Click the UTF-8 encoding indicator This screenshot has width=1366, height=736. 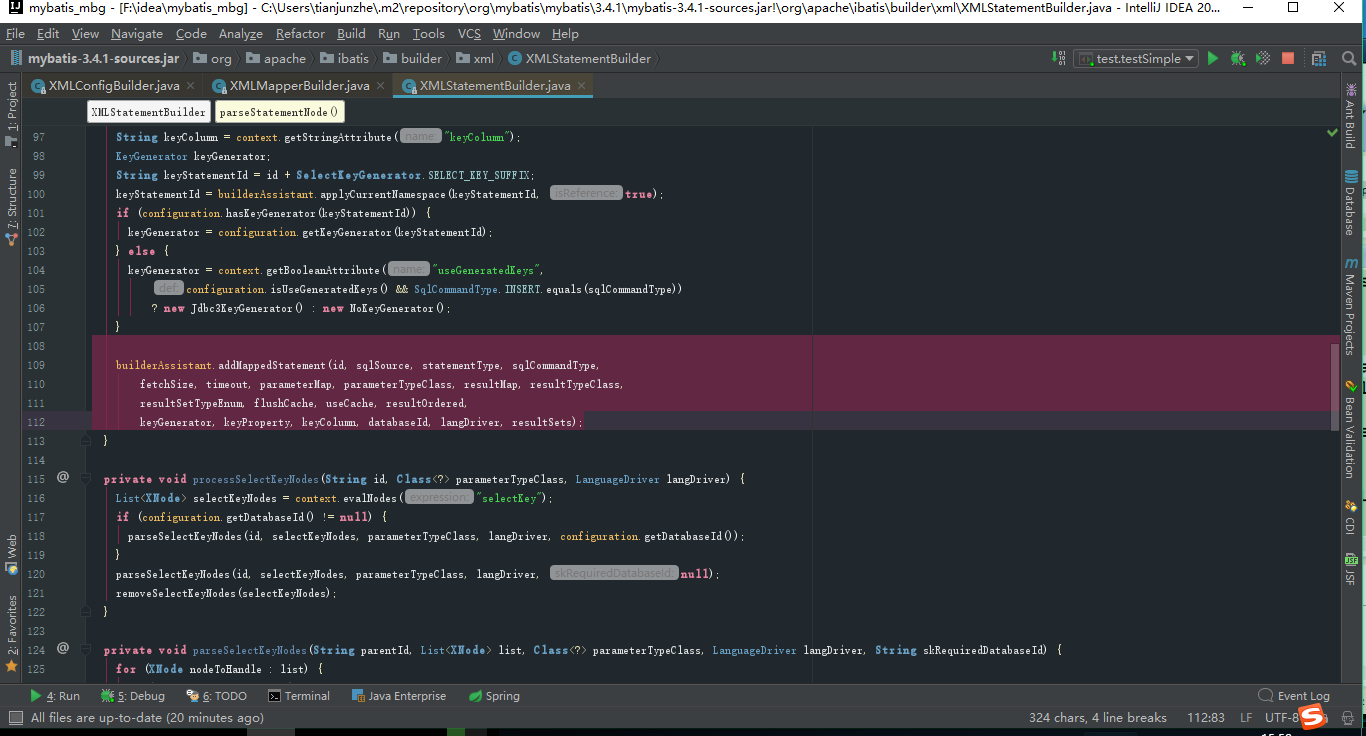[1281, 717]
